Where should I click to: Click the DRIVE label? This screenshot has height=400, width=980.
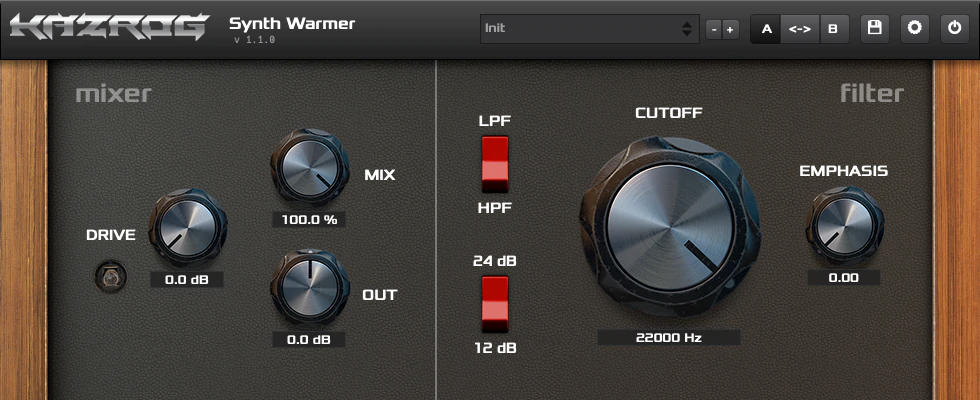click(x=111, y=235)
